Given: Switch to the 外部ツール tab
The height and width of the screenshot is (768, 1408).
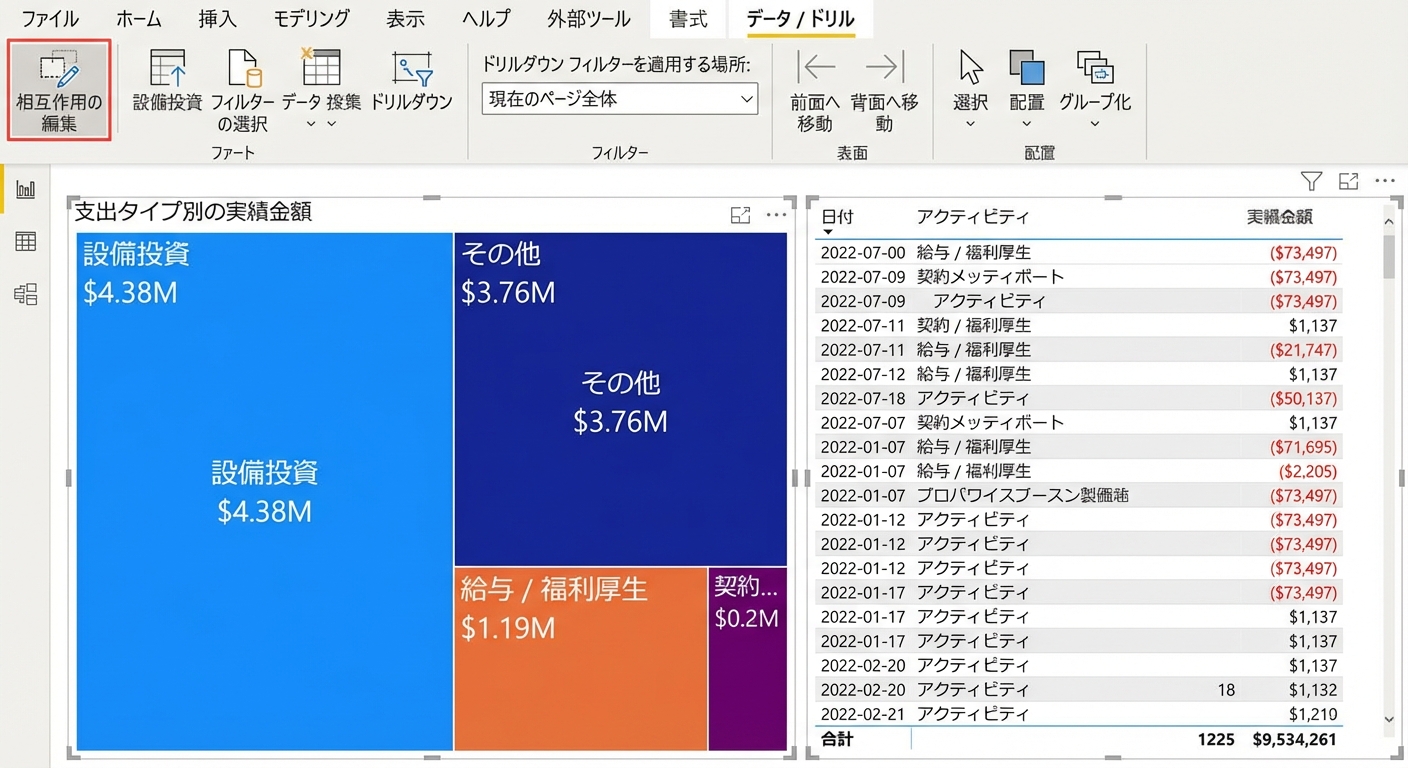Looking at the screenshot, I should click(589, 19).
